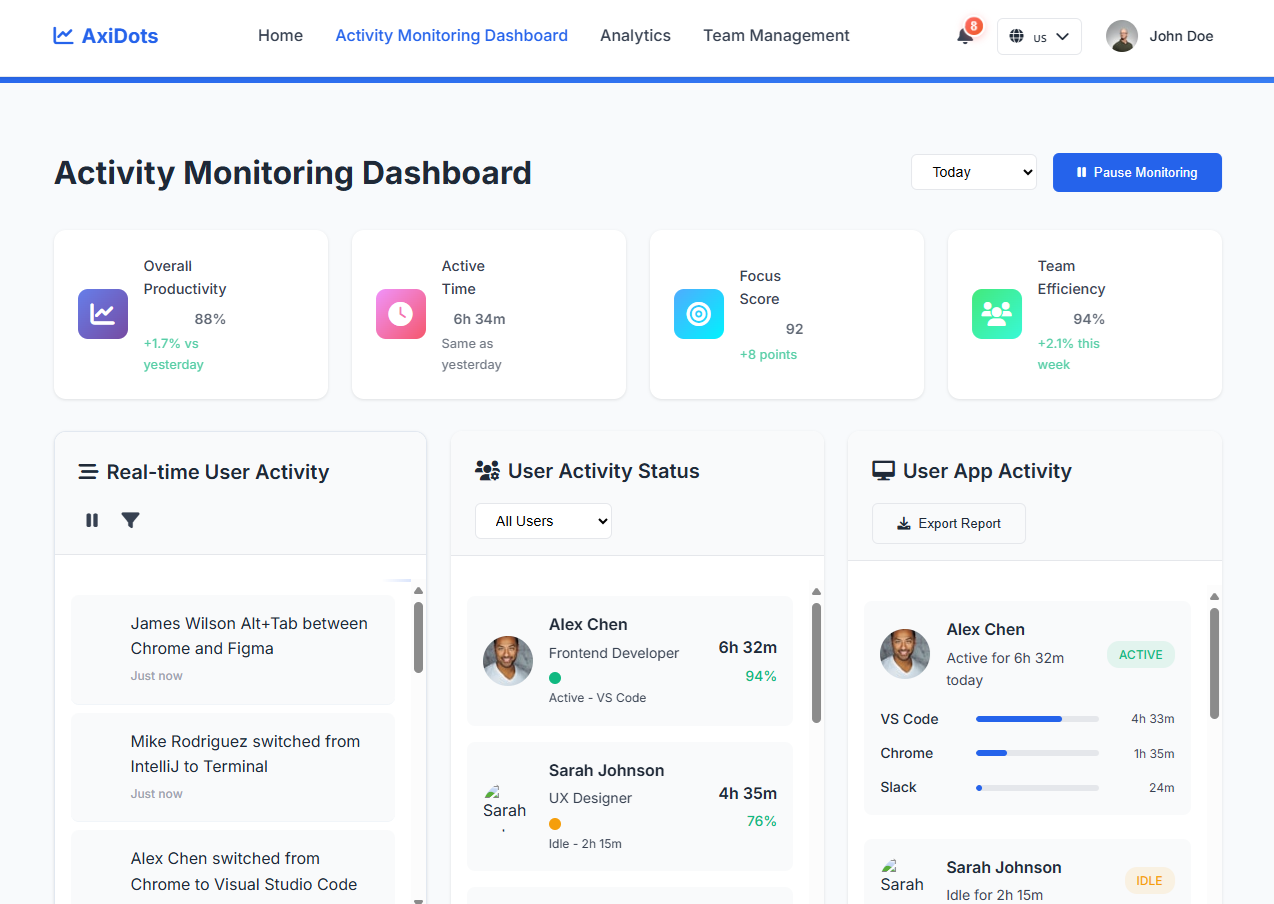Open the language selector showing us
The height and width of the screenshot is (904, 1274).
tap(1038, 36)
